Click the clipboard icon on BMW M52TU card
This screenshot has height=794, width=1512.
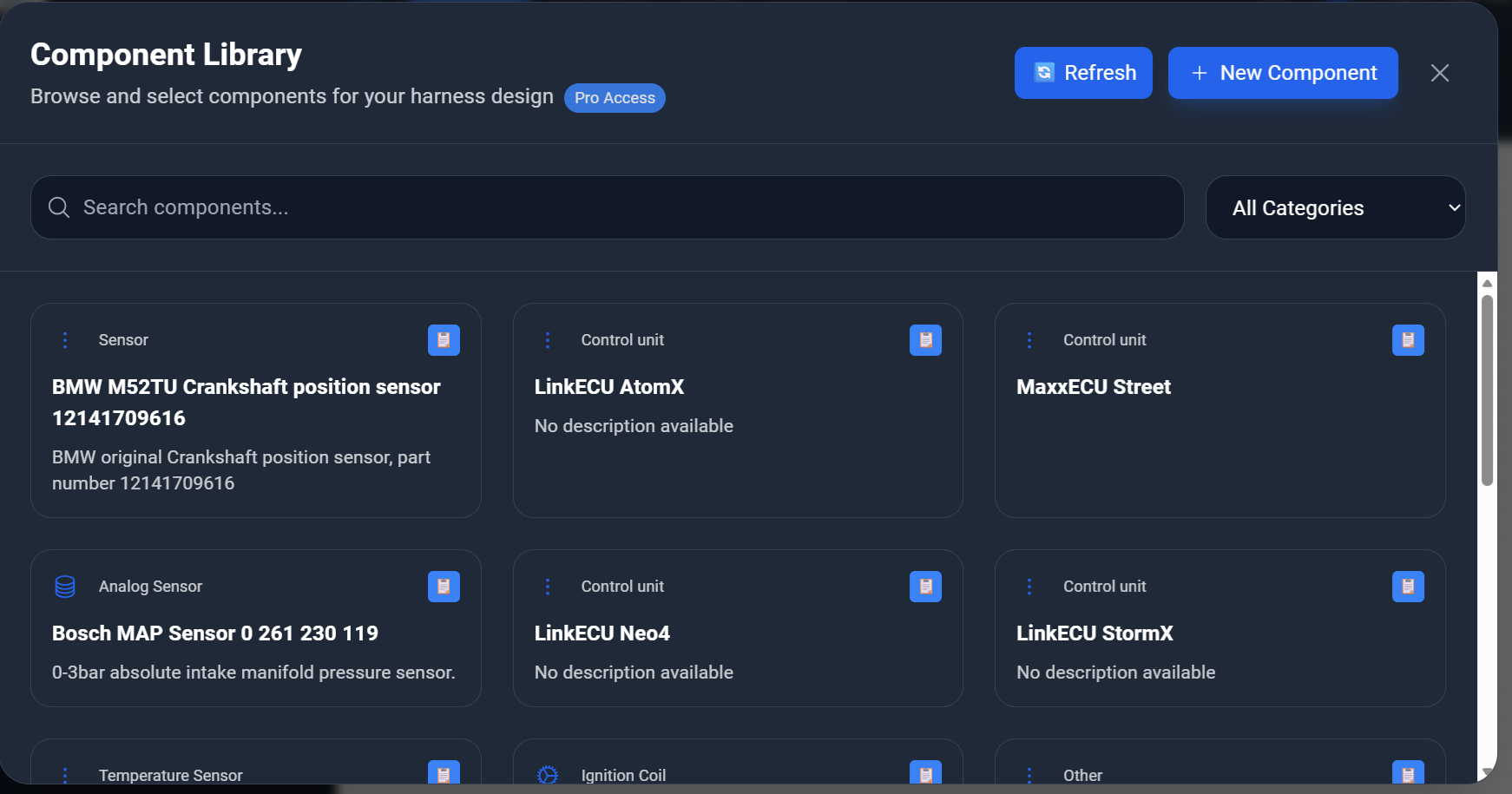444,340
